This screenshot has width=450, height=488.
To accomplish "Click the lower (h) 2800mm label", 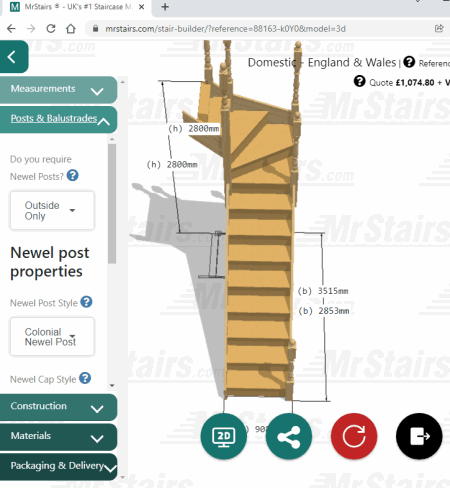I will [172, 164].
